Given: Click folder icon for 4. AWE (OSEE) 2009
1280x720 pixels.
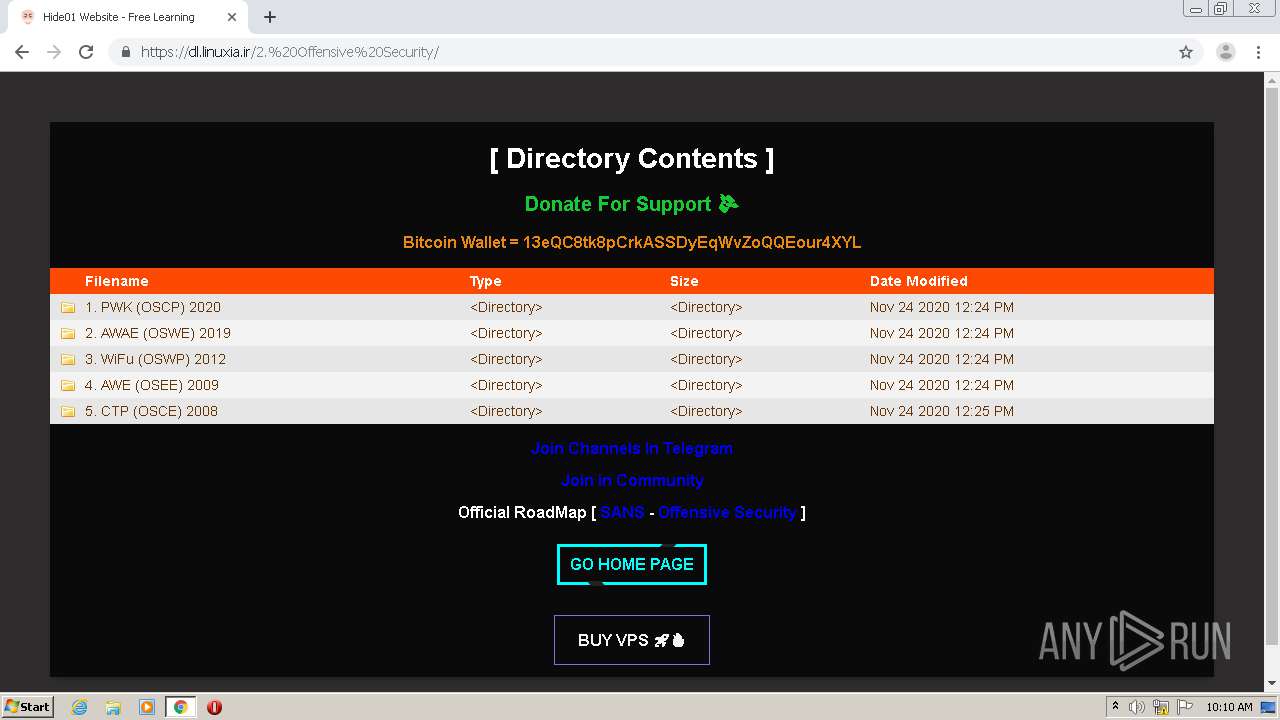Looking at the screenshot, I should (x=68, y=385).
